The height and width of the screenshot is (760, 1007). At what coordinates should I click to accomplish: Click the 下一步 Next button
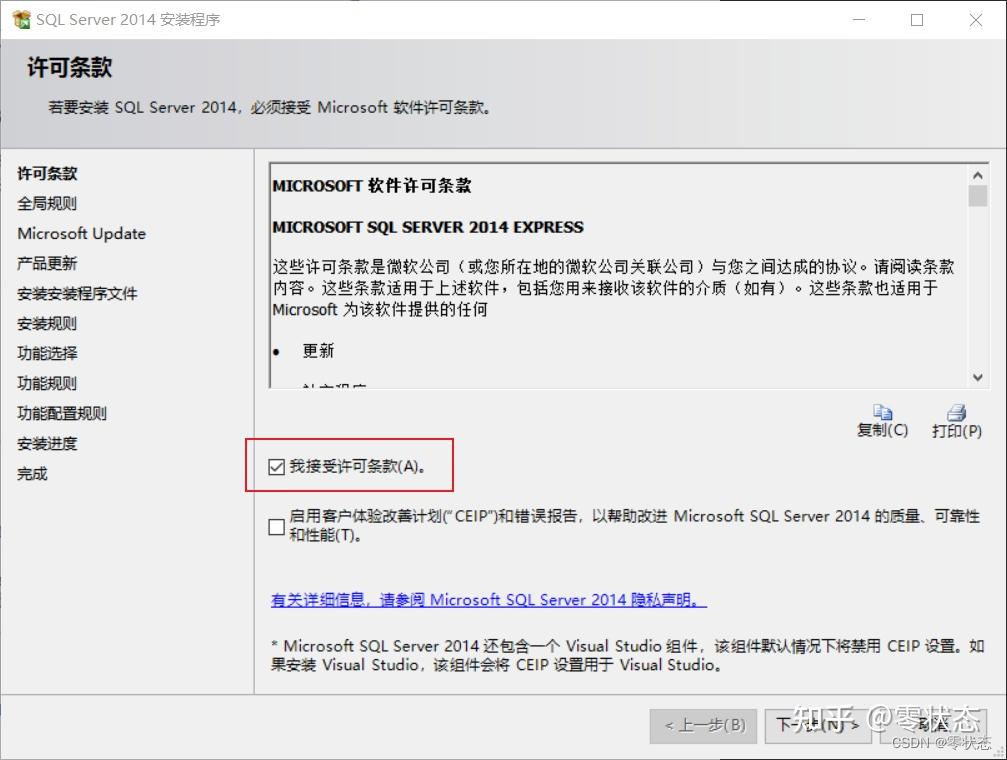[x=818, y=723]
